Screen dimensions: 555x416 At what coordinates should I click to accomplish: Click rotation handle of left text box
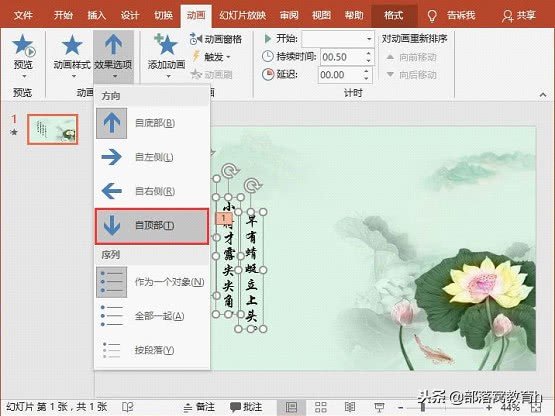pyautogui.click(x=230, y=171)
